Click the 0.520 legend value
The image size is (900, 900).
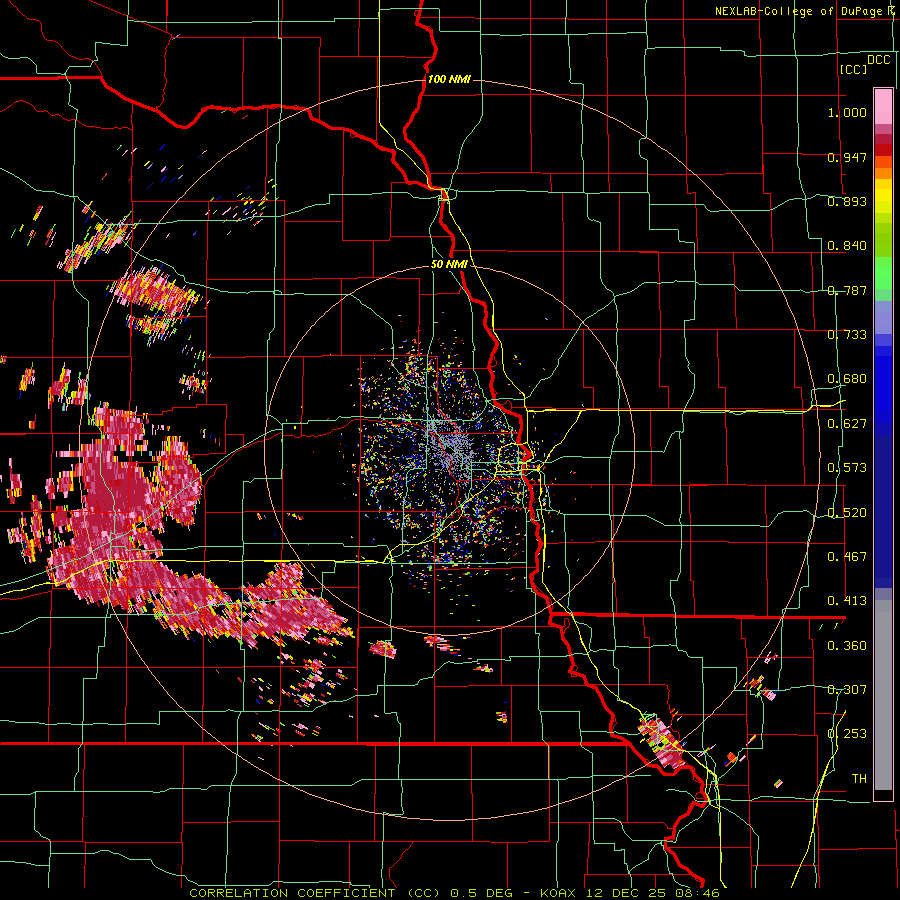click(x=847, y=513)
